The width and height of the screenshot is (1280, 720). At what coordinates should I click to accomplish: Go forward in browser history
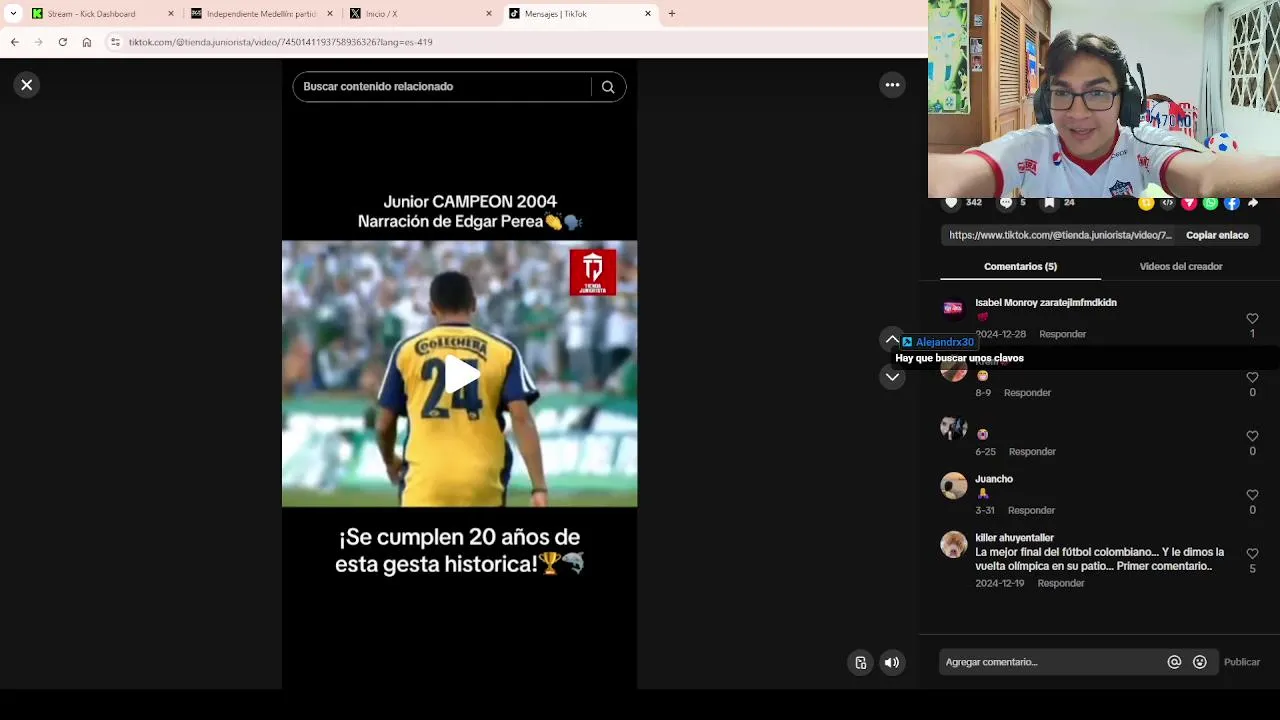point(38,42)
